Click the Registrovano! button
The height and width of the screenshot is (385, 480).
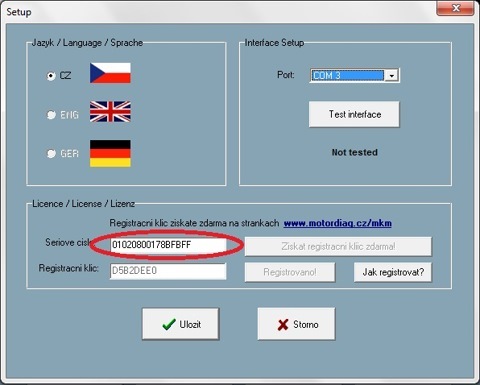[290, 272]
